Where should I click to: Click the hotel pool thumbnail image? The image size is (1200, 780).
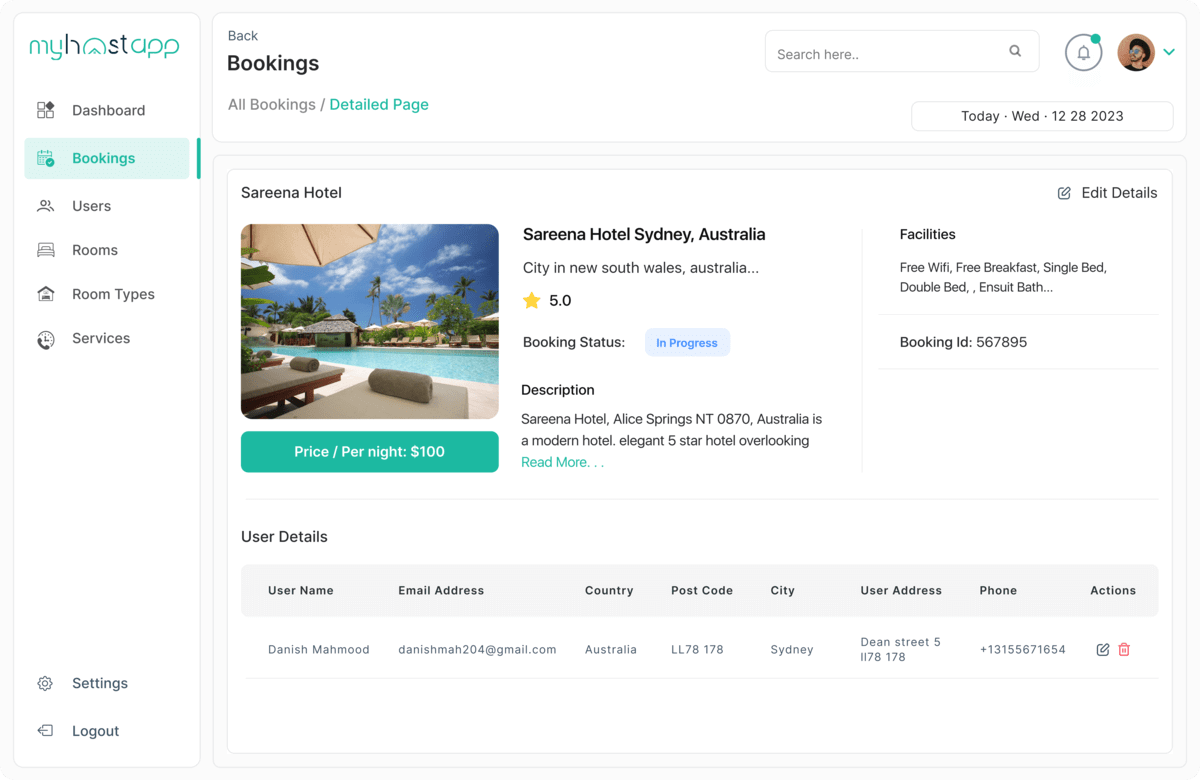(370, 321)
